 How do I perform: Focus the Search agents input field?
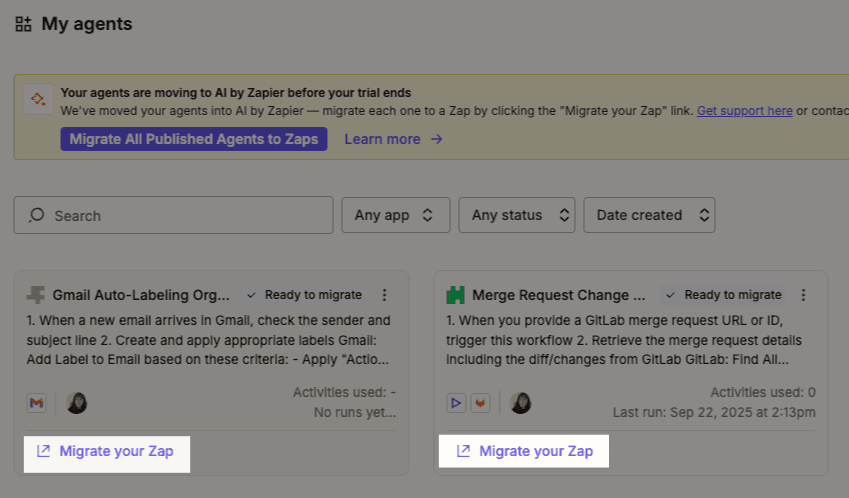(x=173, y=215)
